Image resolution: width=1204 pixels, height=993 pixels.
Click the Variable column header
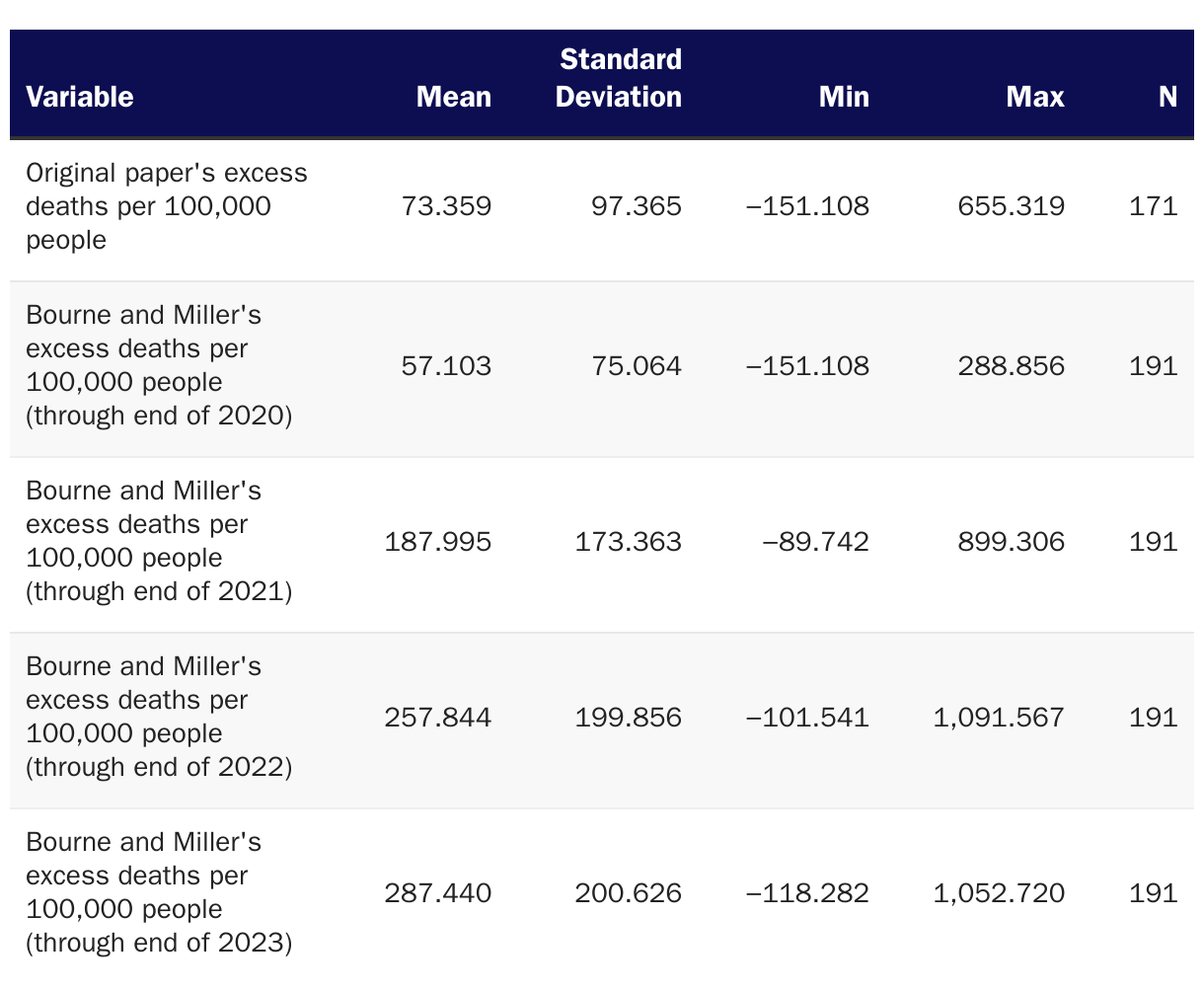coord(80,97)
